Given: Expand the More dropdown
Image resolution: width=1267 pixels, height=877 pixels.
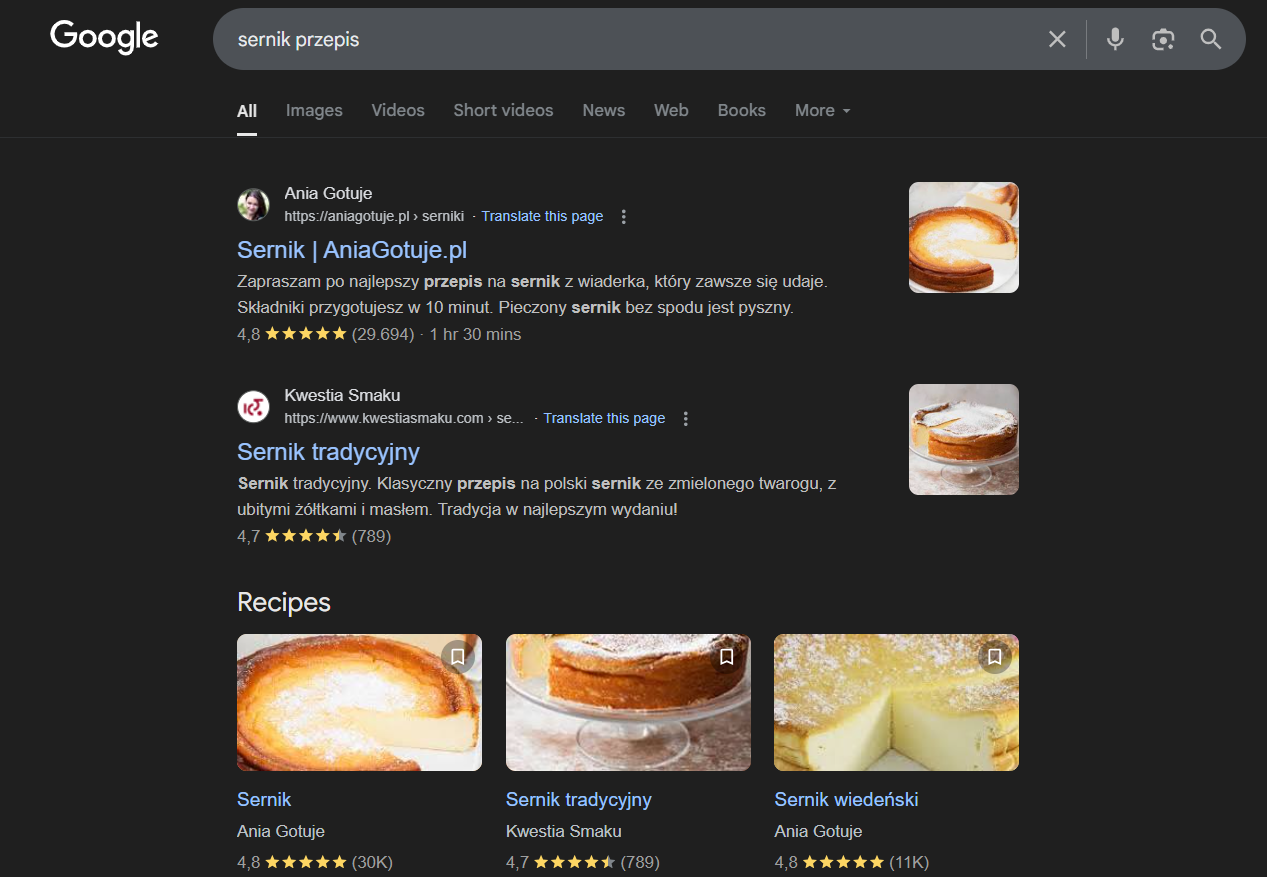Looking at the screenshot, I should [x=822, y=111].
